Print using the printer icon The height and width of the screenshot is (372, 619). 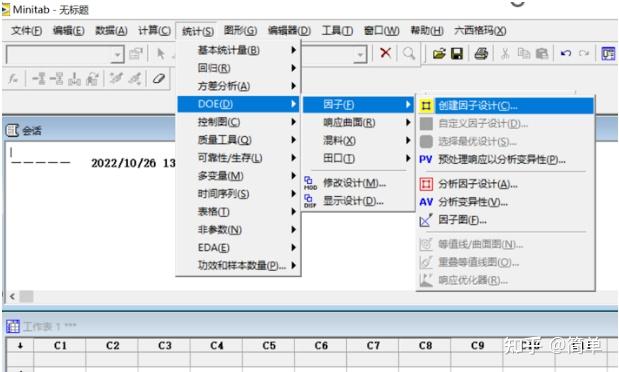(x=481, y=53)
